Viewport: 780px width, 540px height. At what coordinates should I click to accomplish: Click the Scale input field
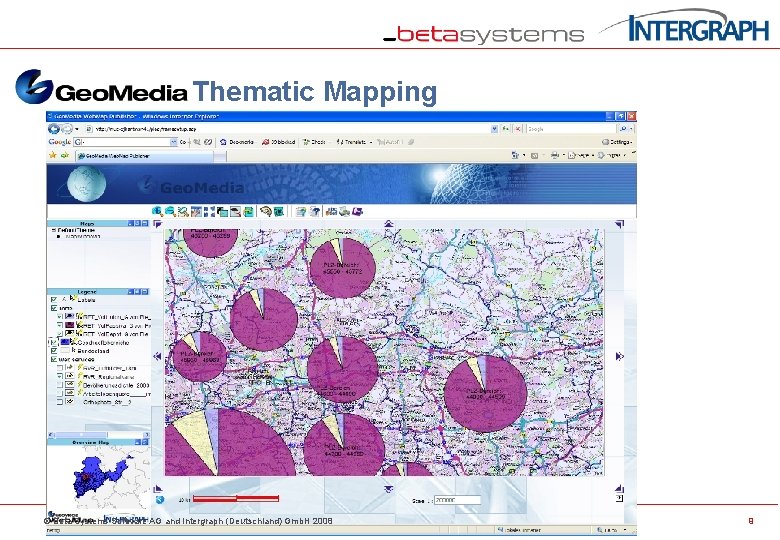tap(457, 500)
